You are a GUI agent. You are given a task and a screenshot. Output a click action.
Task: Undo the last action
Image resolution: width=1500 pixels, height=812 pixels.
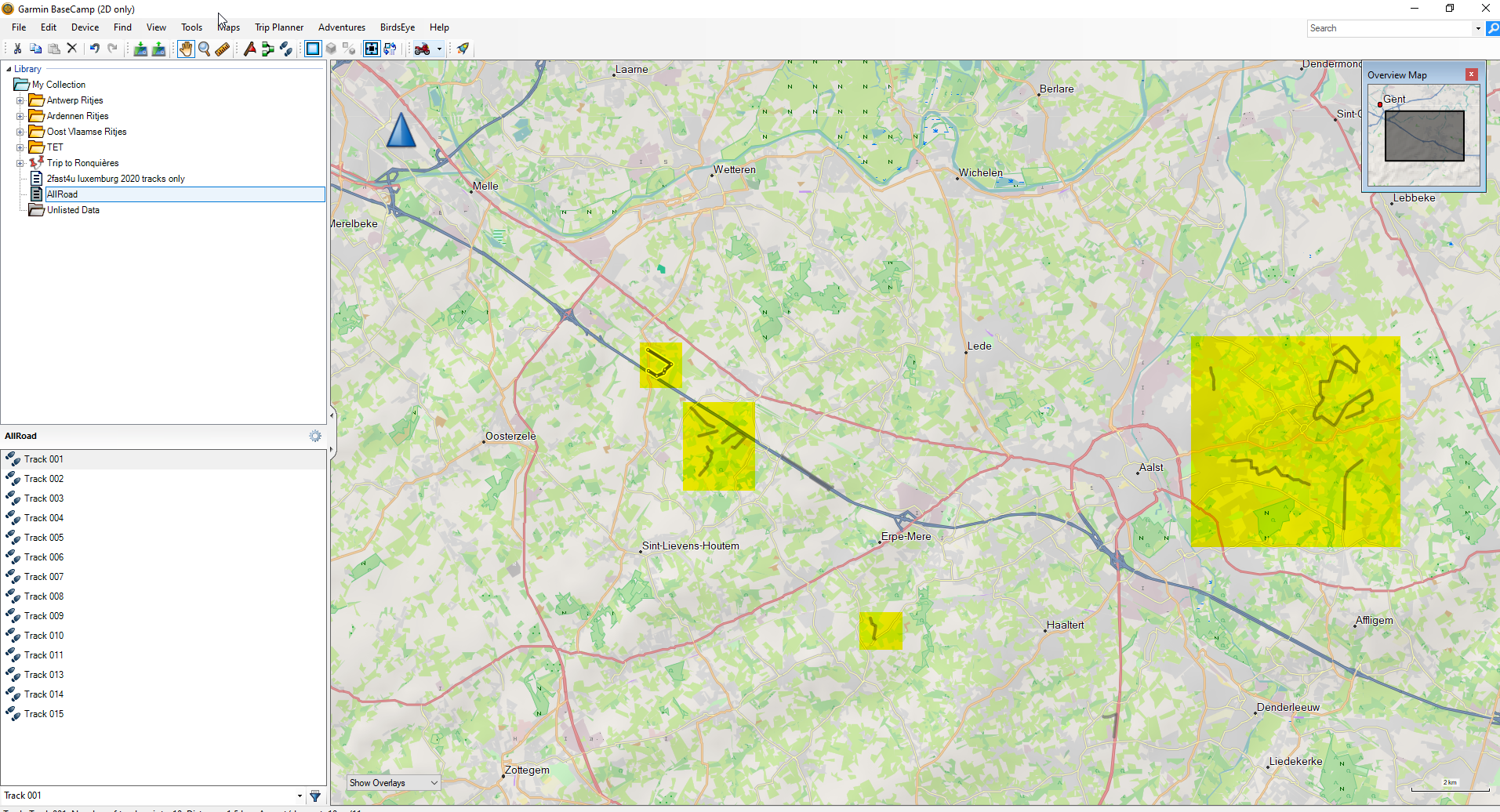pos(94,49)
